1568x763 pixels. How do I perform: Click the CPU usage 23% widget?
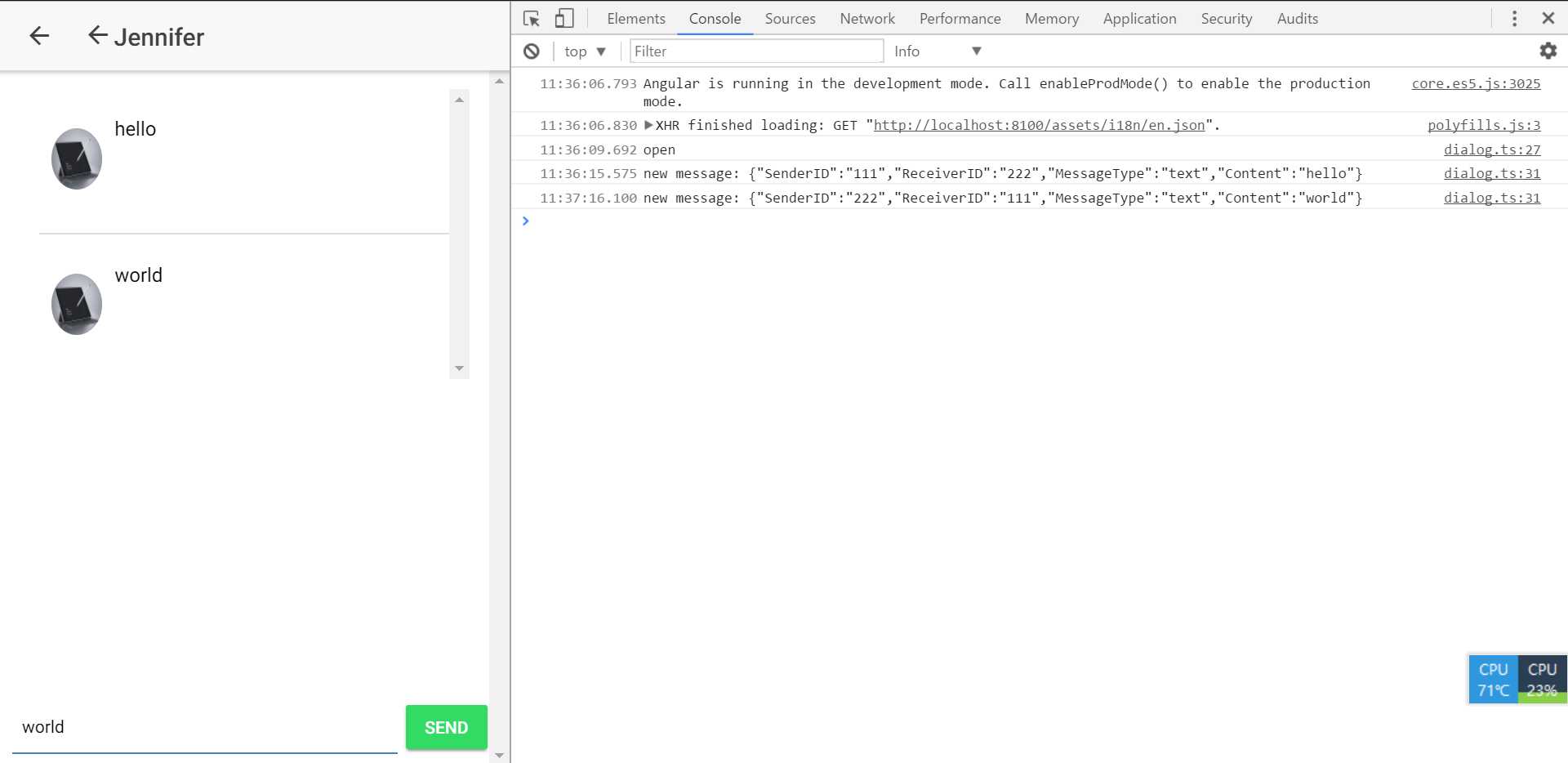coord(1542,680)
